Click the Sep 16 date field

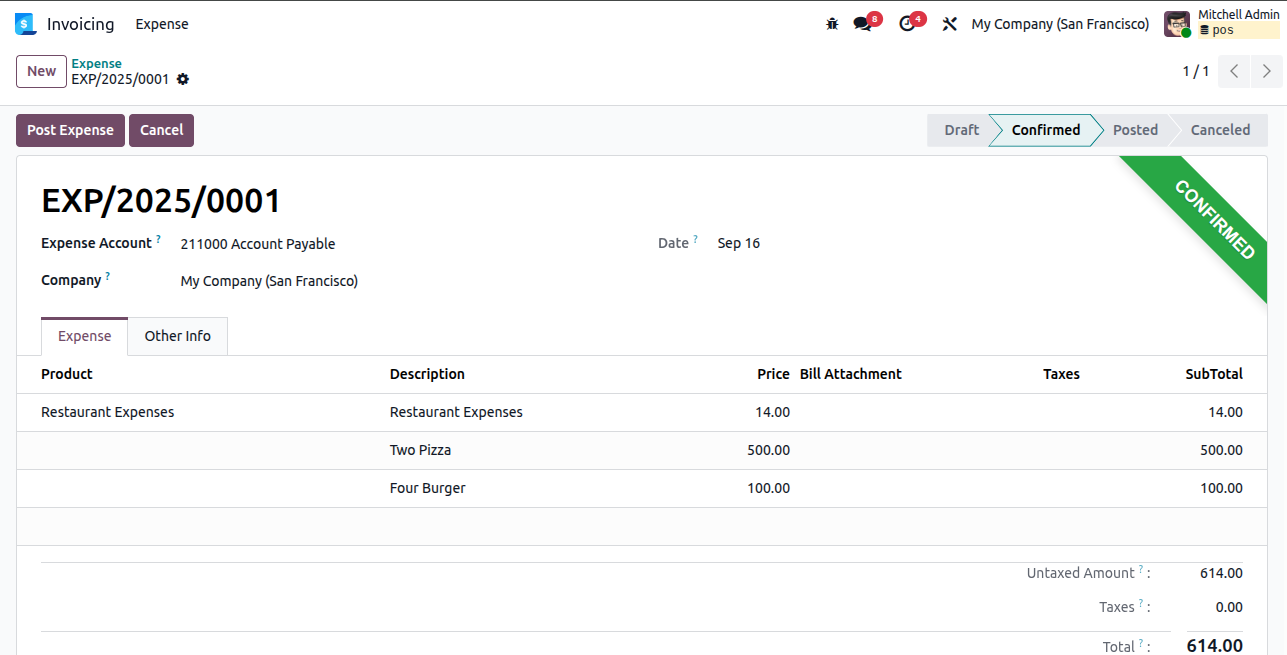(738, 243)
